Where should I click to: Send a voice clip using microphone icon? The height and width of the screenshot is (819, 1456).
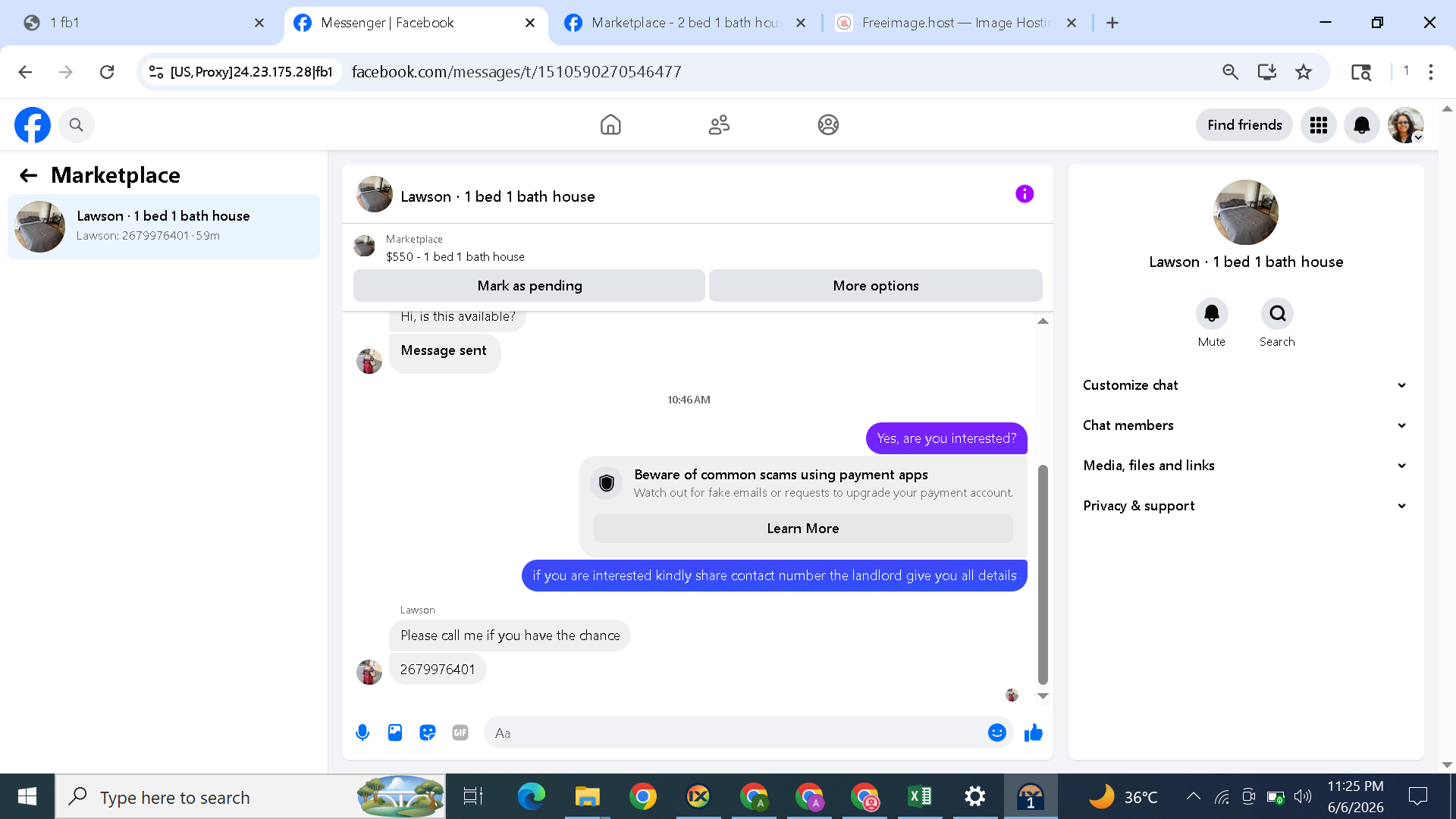362,733
